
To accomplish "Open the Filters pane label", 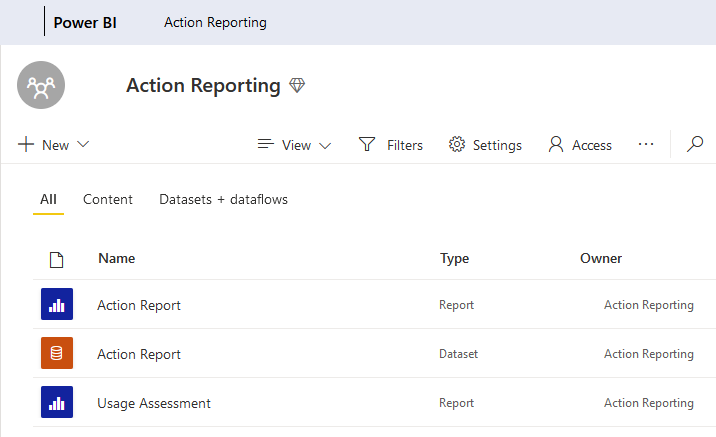I will (405, 145).
